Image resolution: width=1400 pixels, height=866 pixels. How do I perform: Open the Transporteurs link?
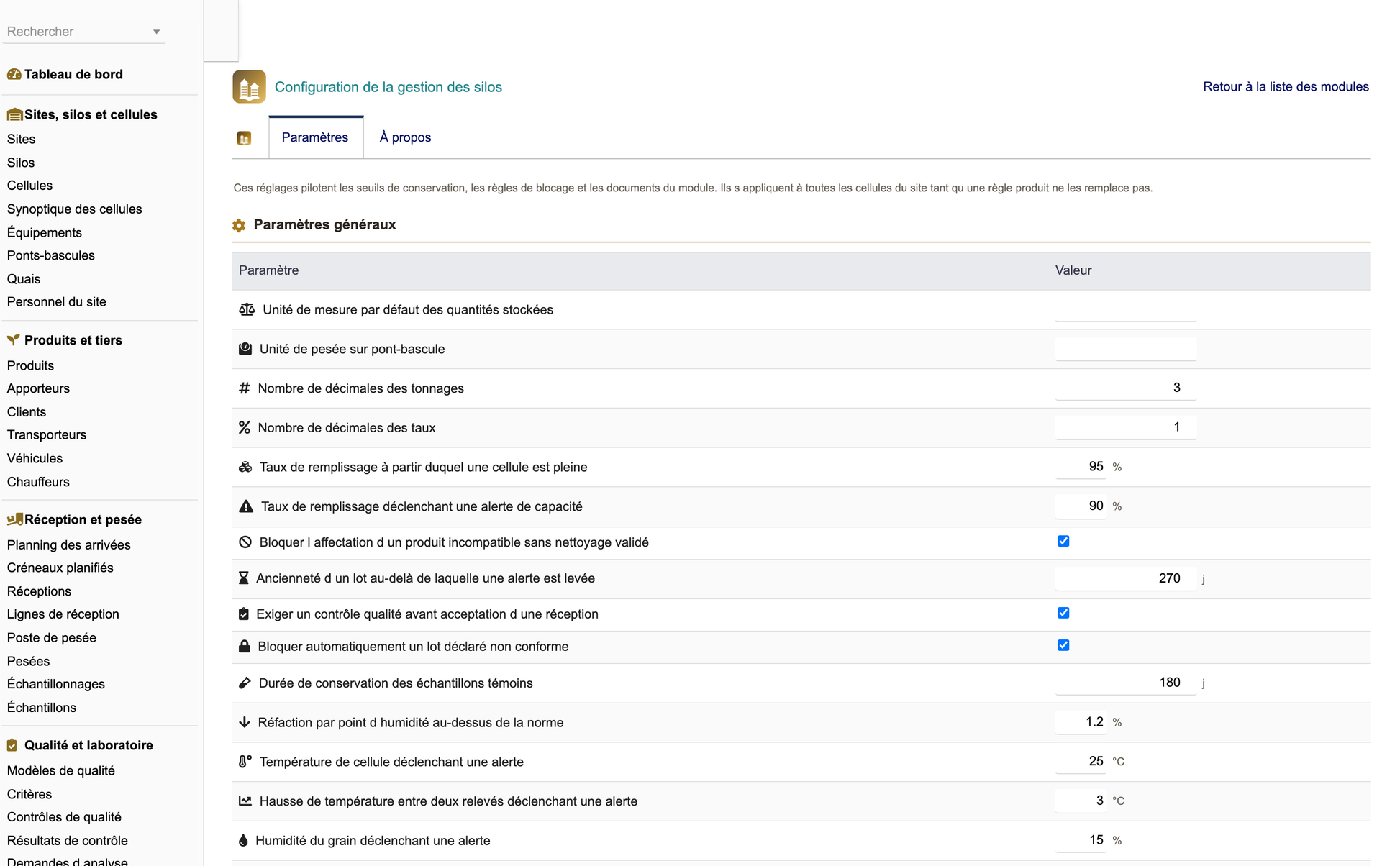(x=46, y=435)
